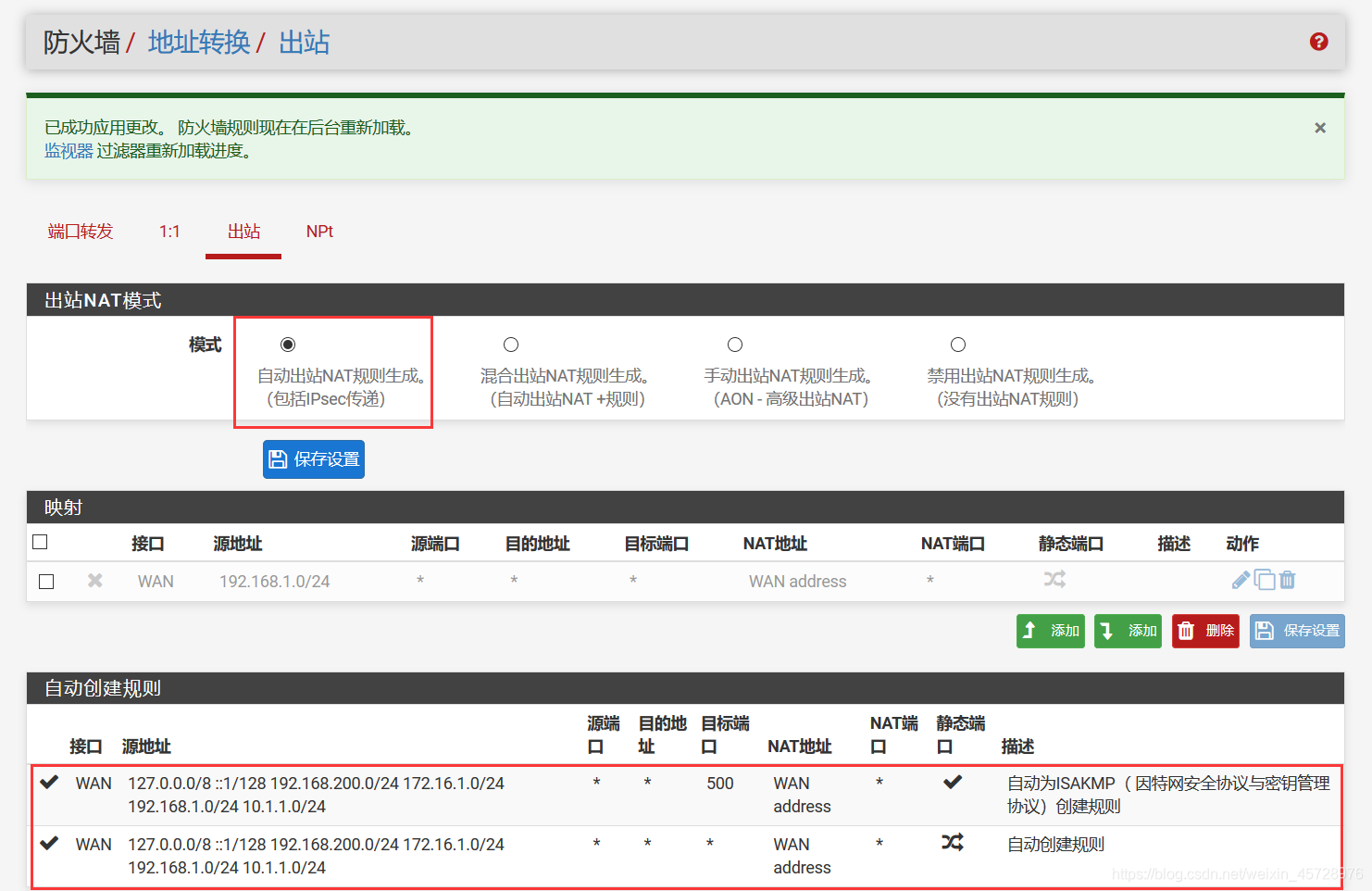Click static port checkmark in ISAKMP row

pos(953,782)
